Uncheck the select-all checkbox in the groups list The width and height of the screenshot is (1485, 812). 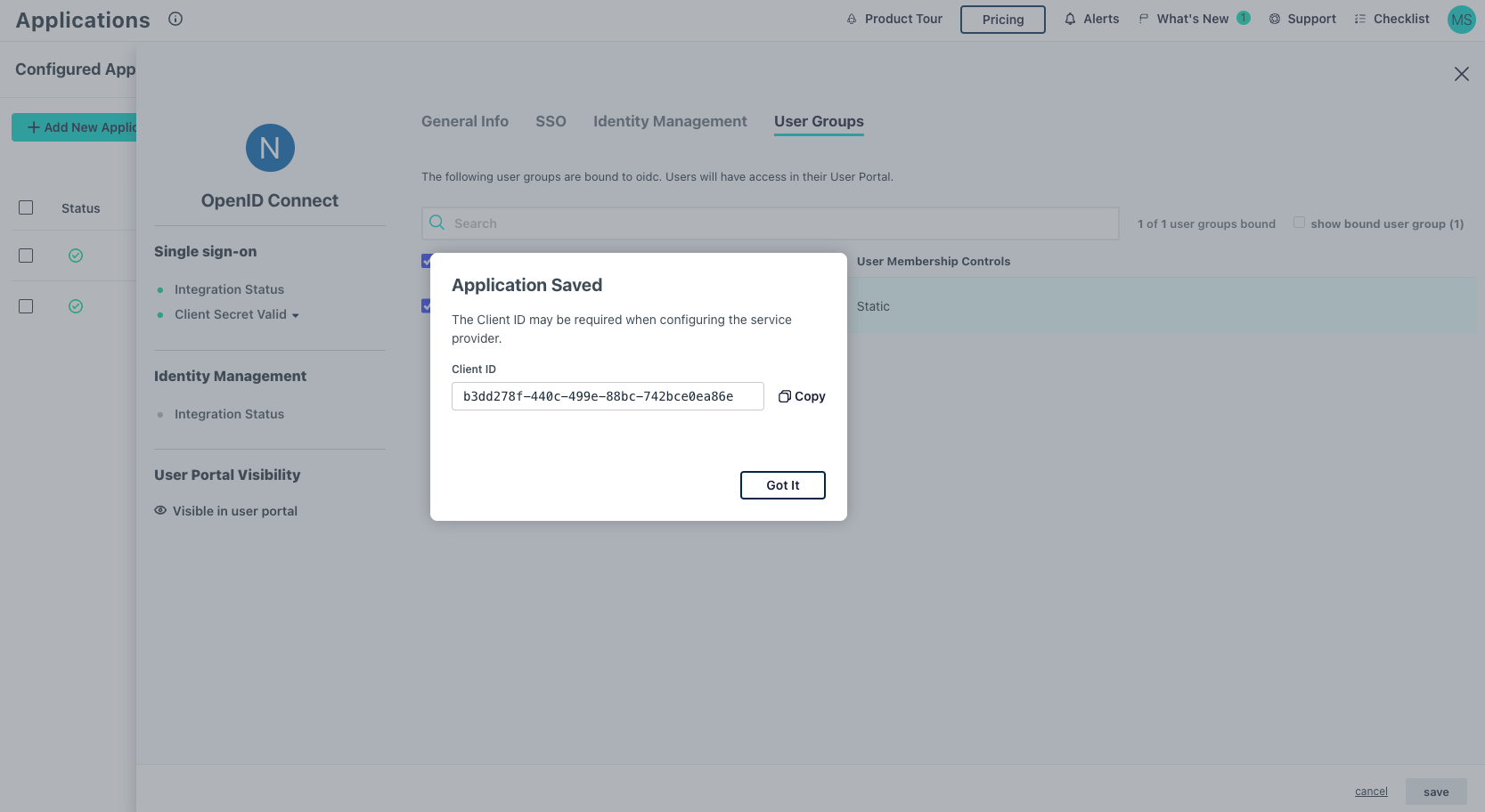click(428, 261)
